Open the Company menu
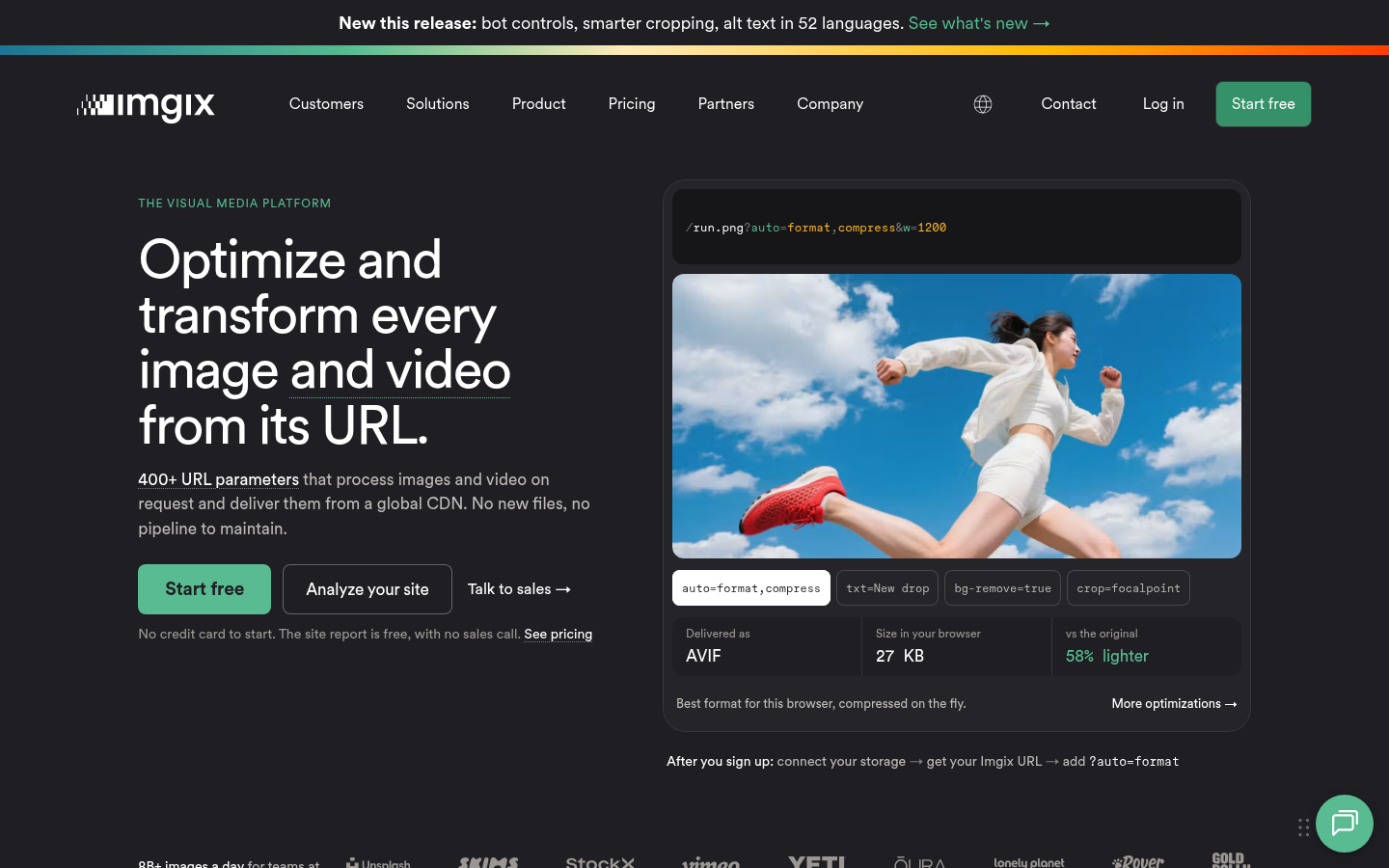 coord(830,104)
